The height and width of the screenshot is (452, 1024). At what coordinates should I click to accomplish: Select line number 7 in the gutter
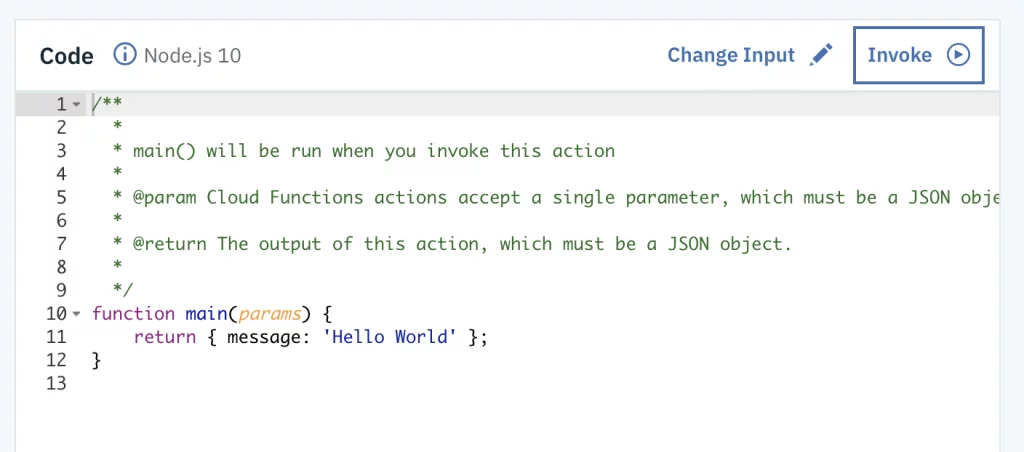pos(61,244)
